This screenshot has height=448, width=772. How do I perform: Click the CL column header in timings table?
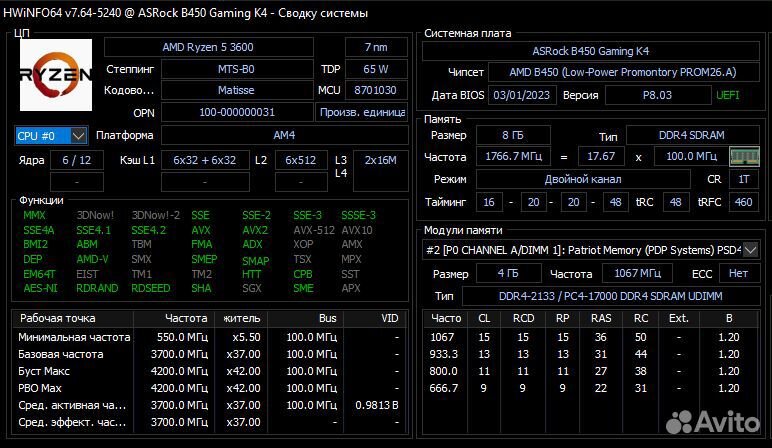coord(484,319)
